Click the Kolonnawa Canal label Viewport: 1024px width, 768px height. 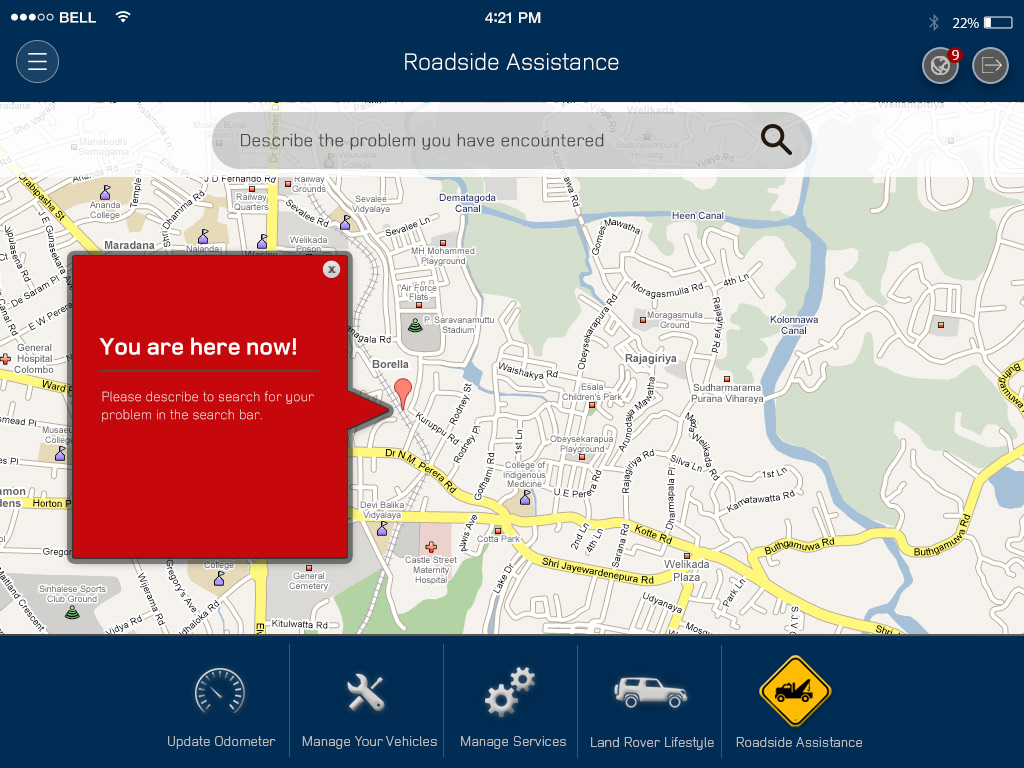point(793,325)
